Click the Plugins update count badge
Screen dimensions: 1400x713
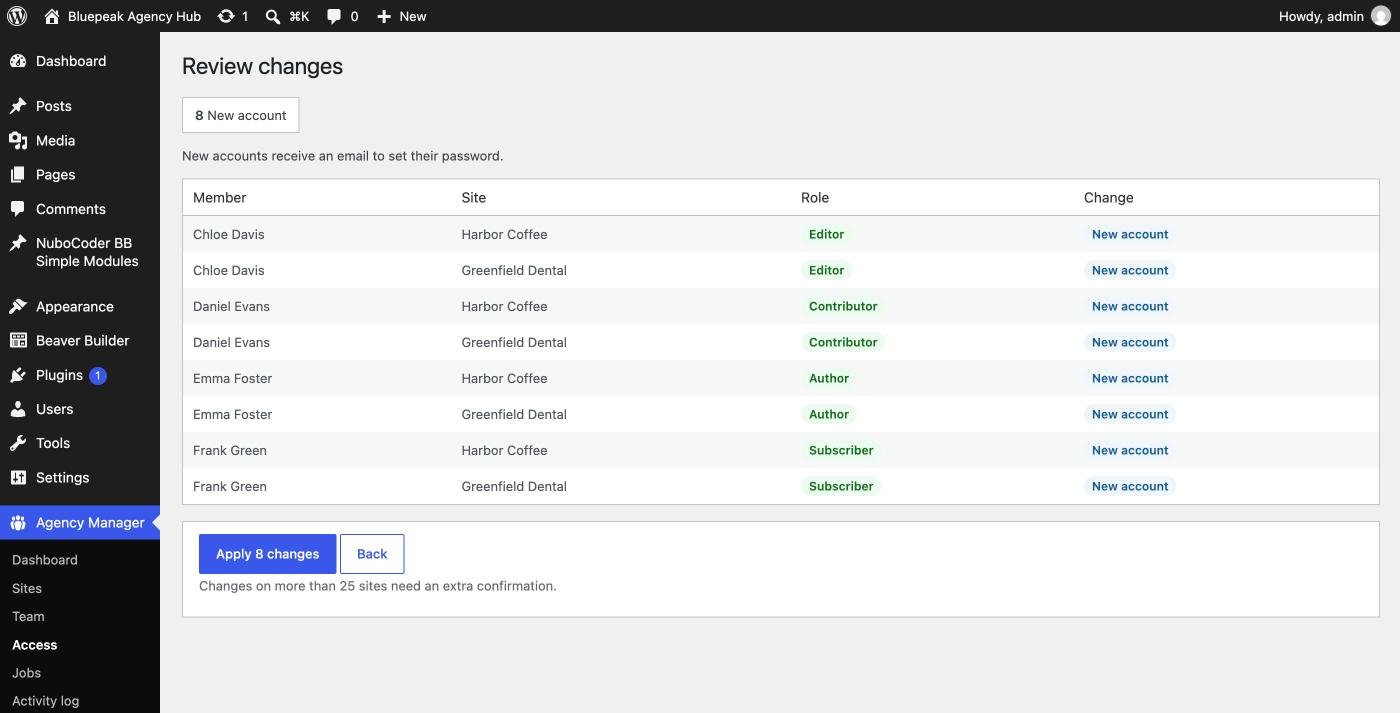pyautogui.click(x=98, y=376)
